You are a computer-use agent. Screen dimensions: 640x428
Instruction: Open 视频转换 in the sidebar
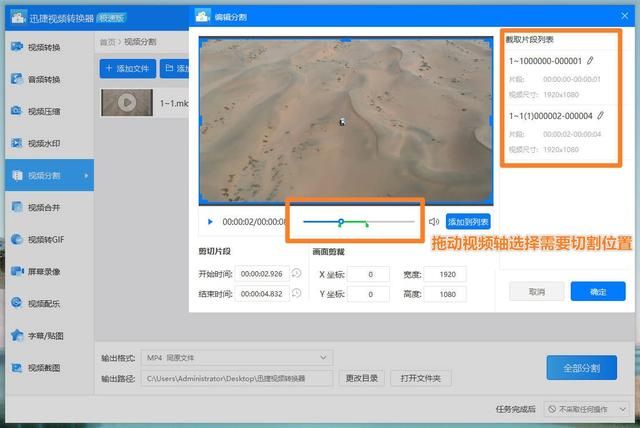(x=44, y=47)
